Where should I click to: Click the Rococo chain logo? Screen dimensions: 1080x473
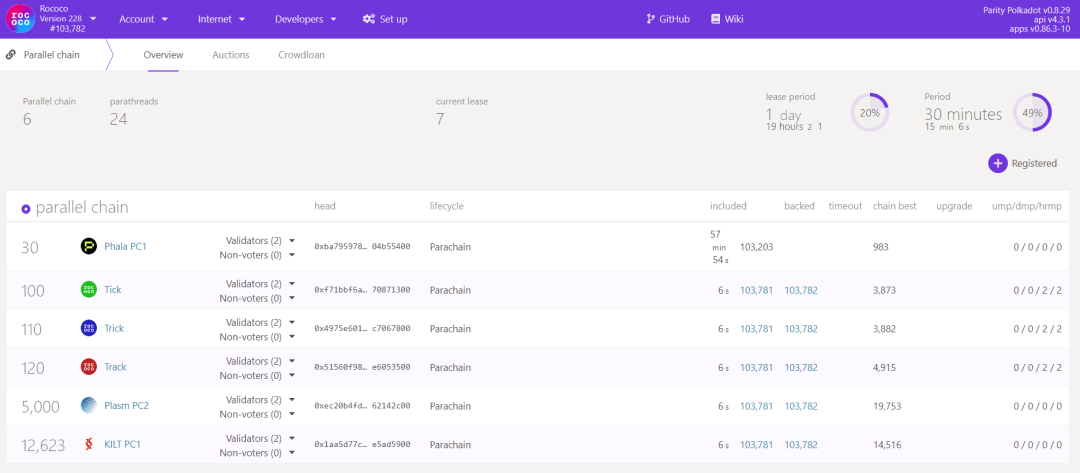pyautogui.click(x=20, y=19)
